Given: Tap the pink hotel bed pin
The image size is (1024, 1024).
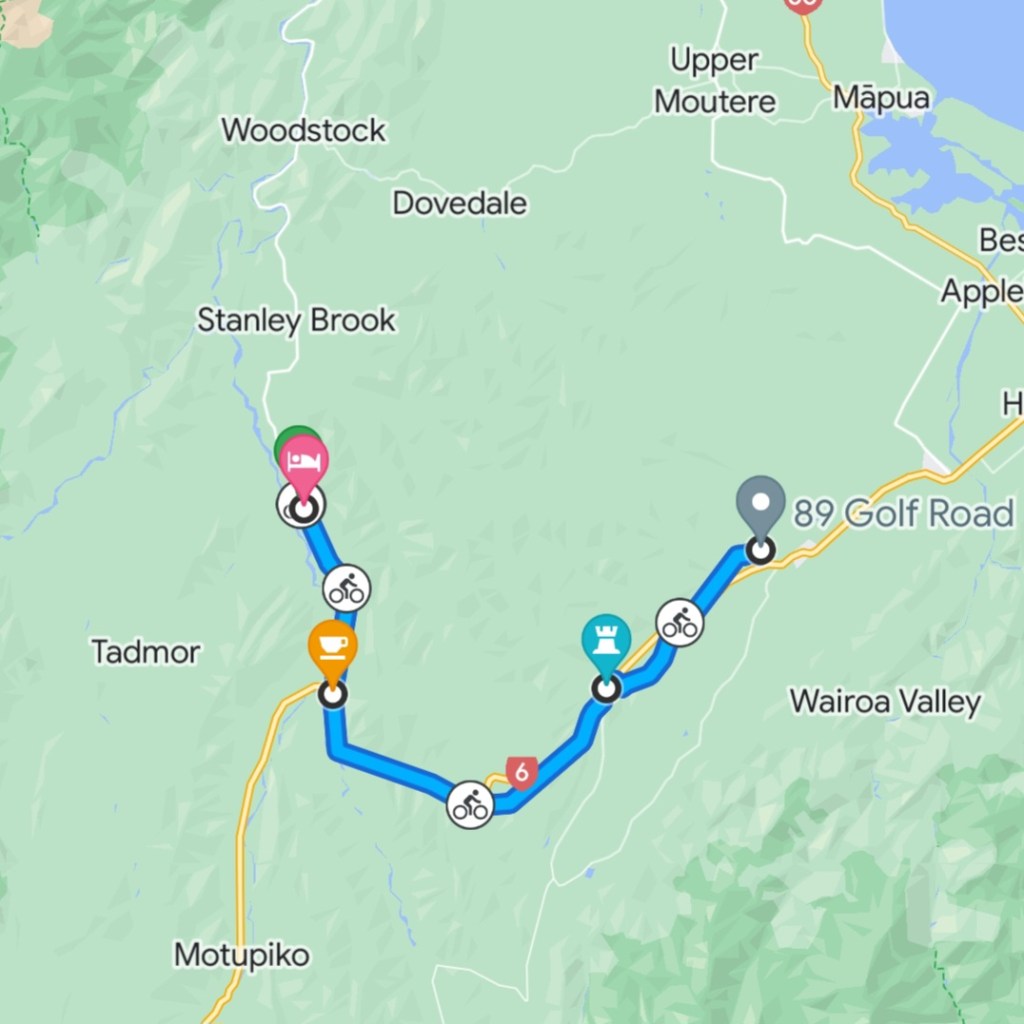Looking at the screenshot, I should click(304, 462).
